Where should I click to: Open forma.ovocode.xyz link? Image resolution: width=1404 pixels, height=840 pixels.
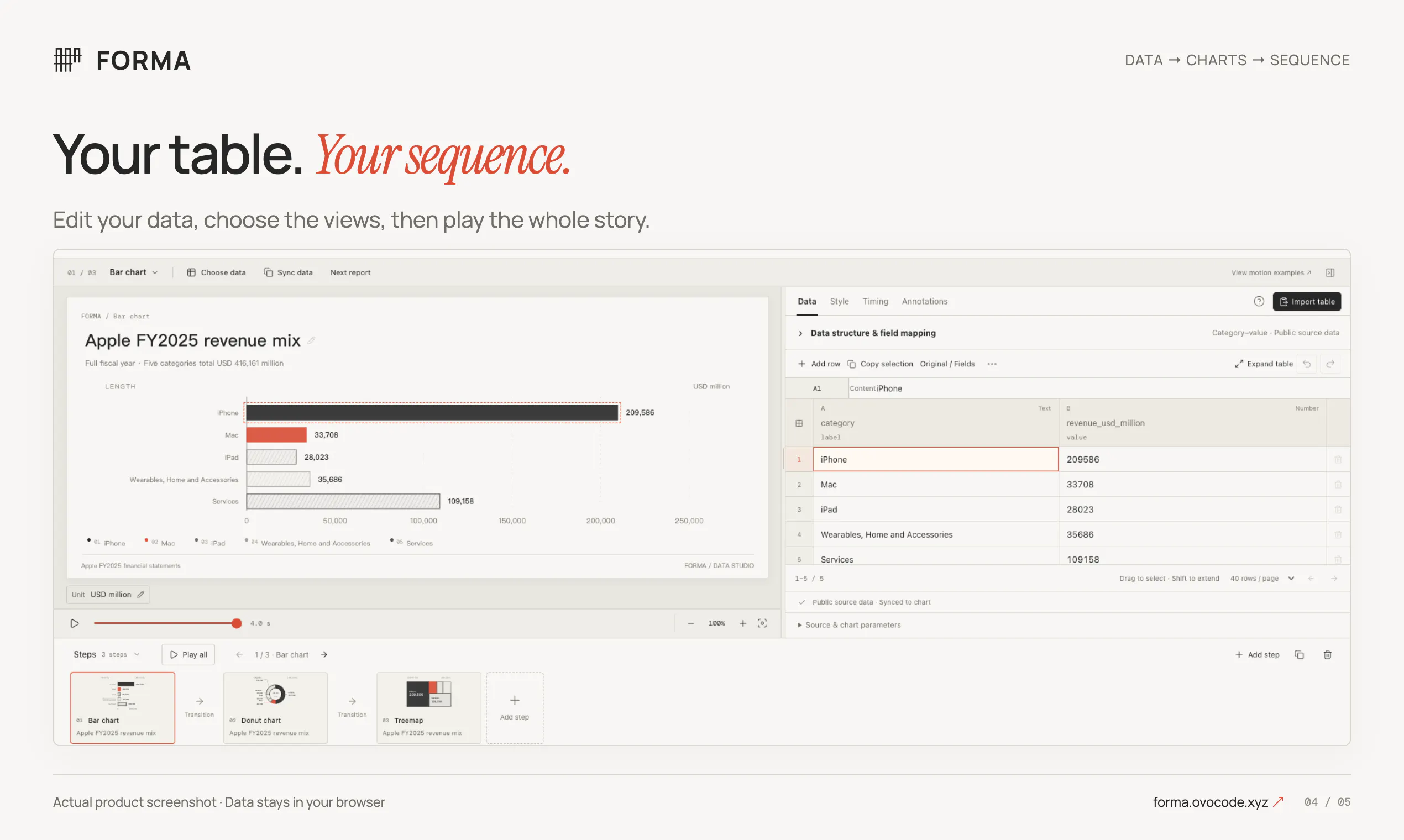[x=1218, y=802]
